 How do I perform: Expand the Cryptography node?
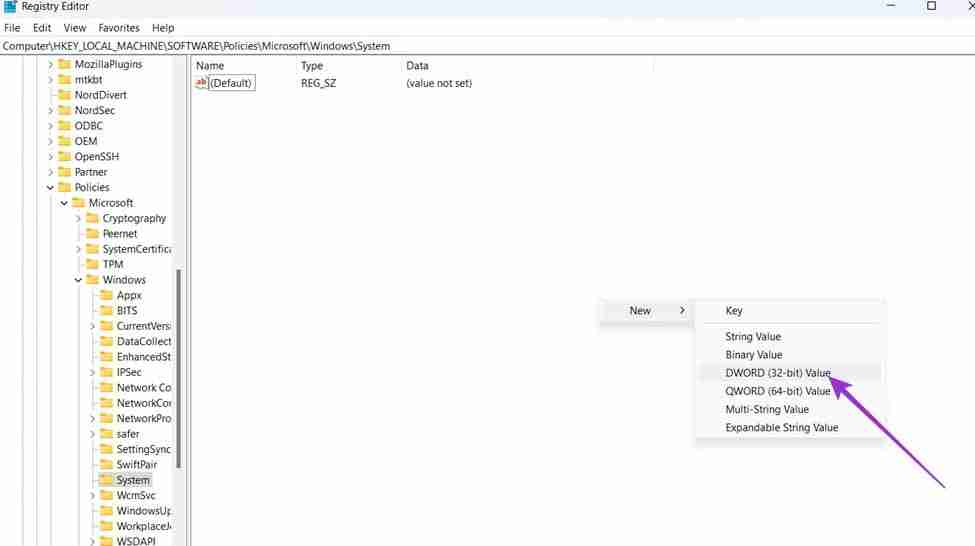click(78, 218)
